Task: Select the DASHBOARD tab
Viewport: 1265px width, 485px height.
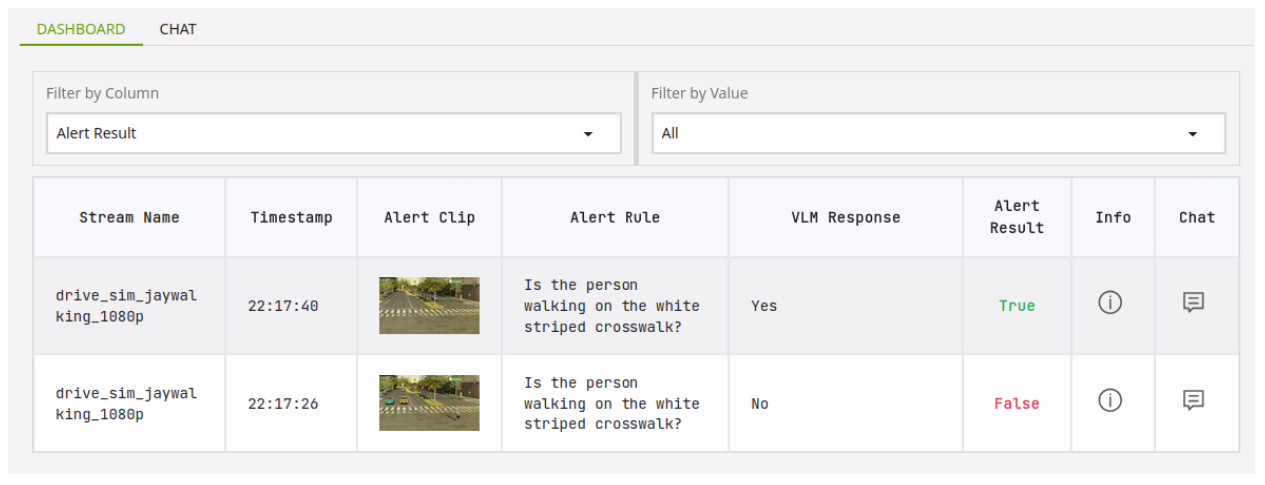Action: click(81, 29)
